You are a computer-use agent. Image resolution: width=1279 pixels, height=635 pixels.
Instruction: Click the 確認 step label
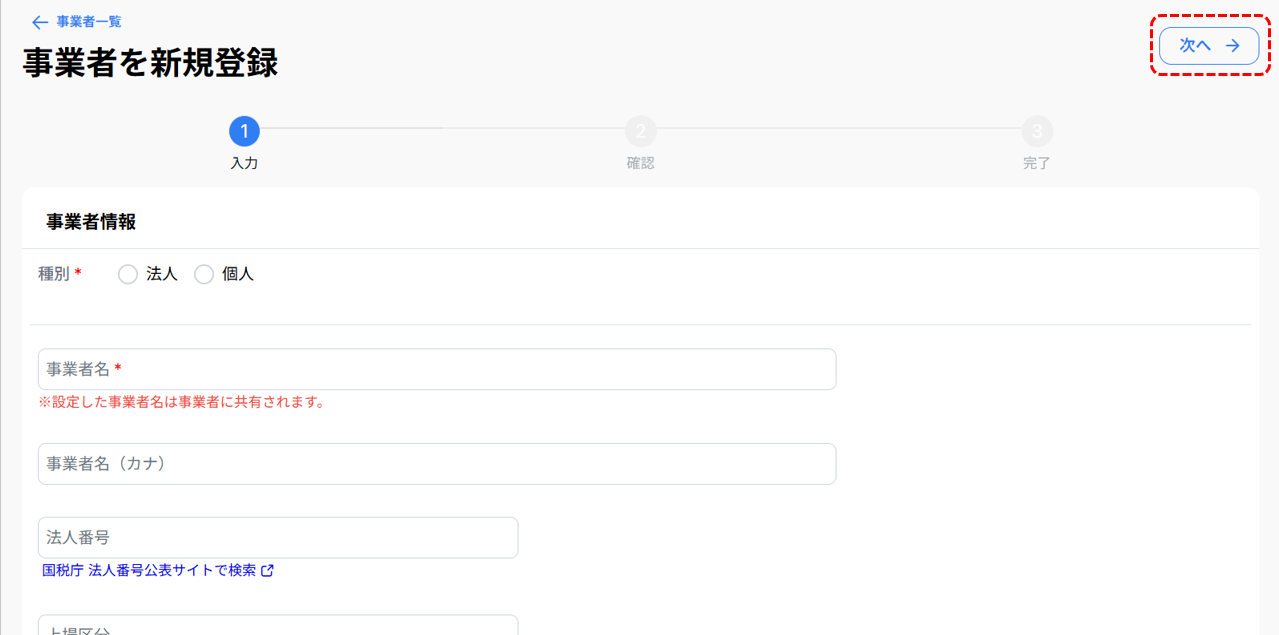640,163
